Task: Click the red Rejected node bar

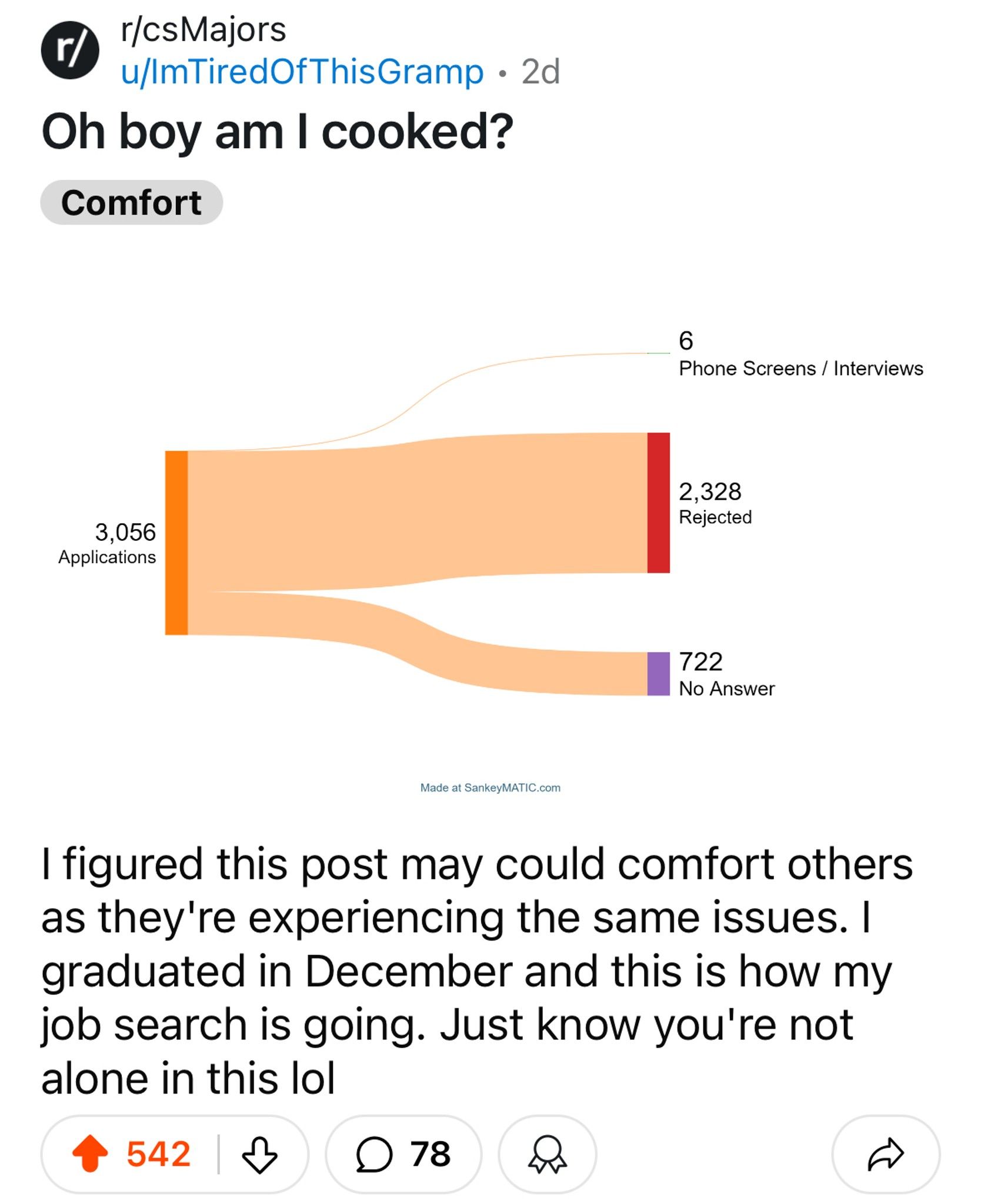Action: (x=658, y=503)
